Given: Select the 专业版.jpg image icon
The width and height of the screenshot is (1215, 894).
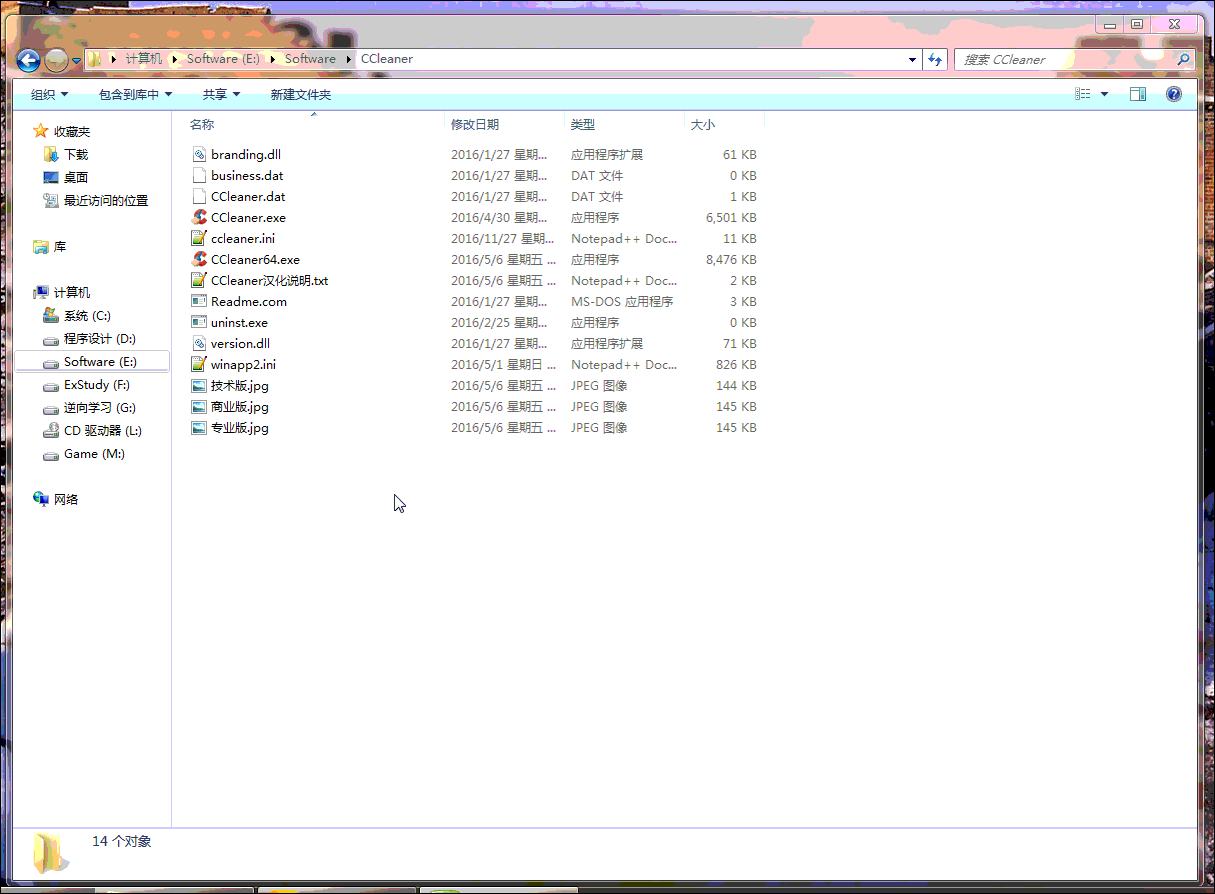Looking at the screenshot, I should [x=199, y=427].
